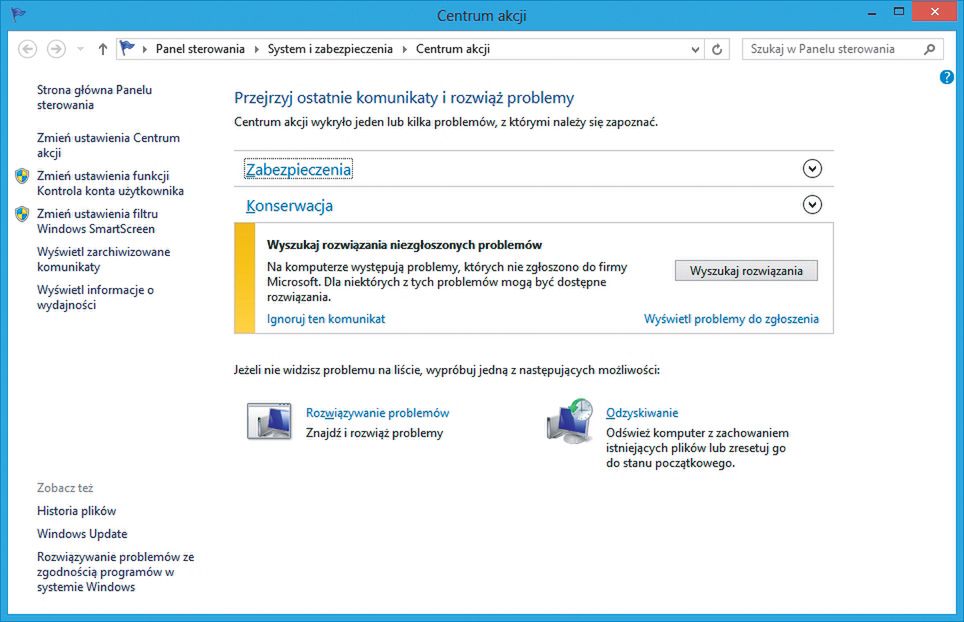Open Rozwiązywanie problemów link
This screenshot has width=964, height=622.
[377, 413]
